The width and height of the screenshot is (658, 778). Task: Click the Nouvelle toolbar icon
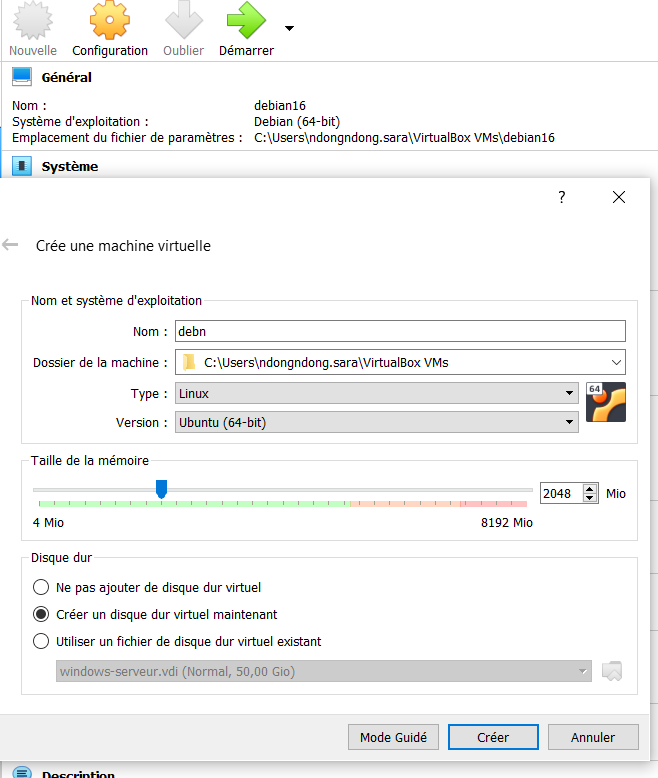point(33,20)
